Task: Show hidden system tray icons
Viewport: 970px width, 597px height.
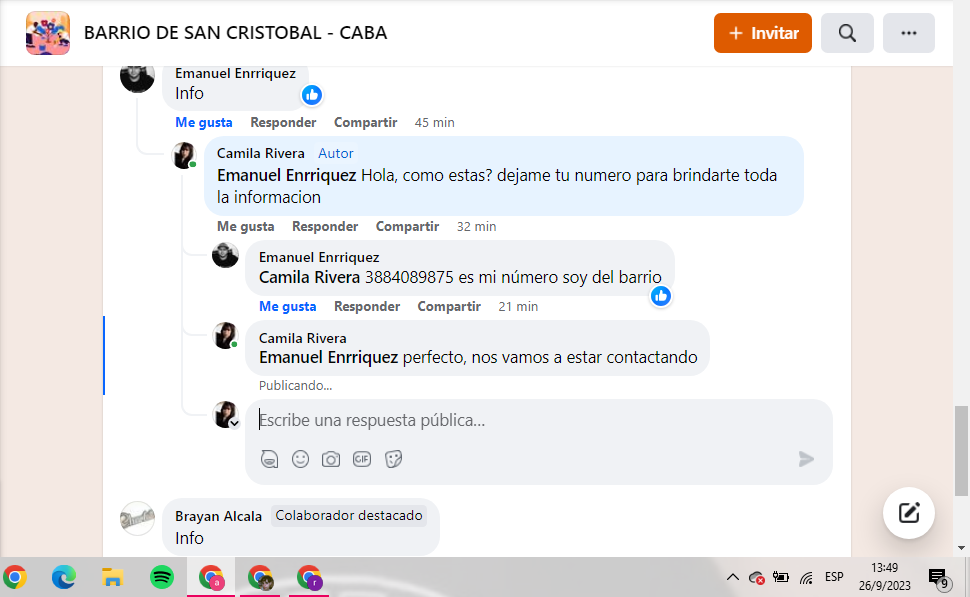Action: tap(732, 577)
